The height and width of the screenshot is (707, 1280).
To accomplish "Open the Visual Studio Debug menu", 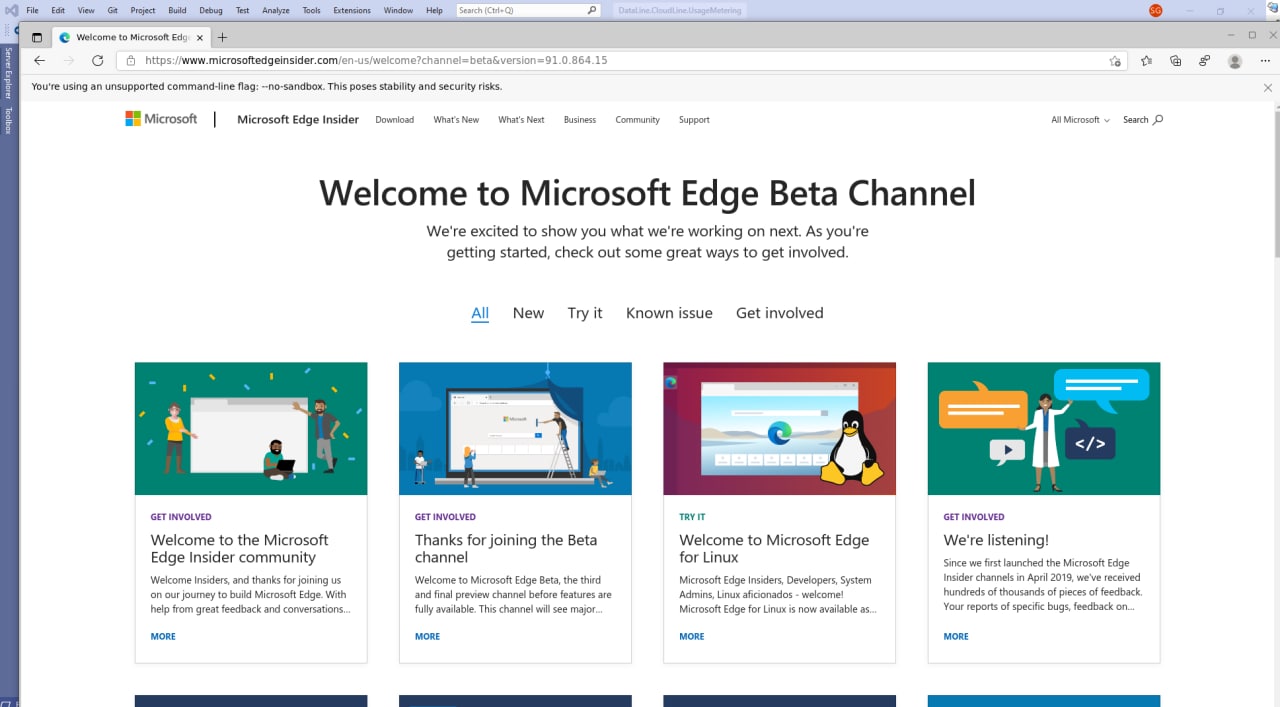I will tap(211, 10).
